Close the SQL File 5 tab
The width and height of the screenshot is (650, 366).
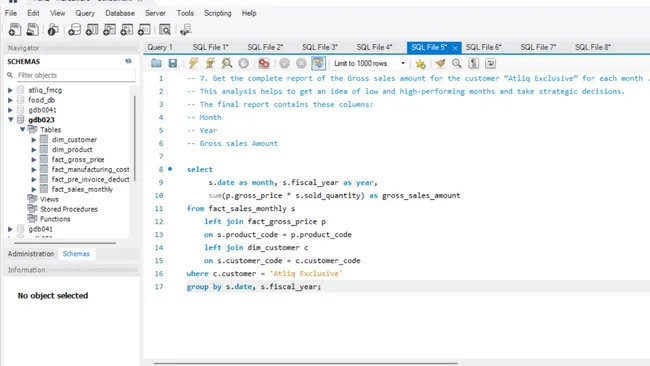click(455, 48)
